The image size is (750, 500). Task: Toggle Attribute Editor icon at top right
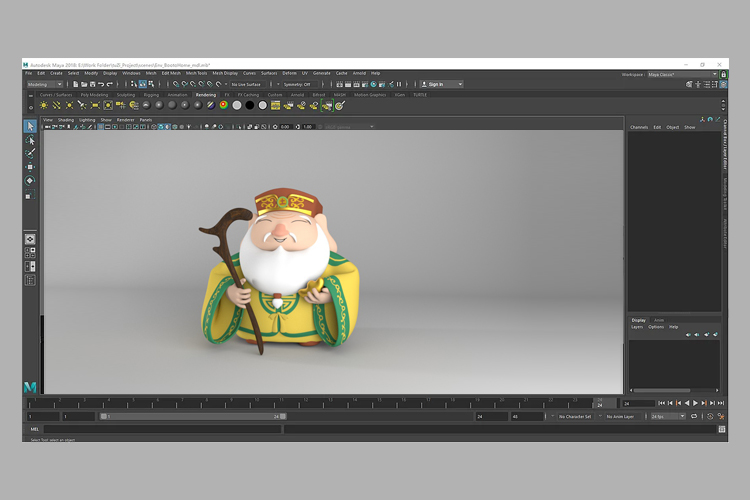point(706,84)
